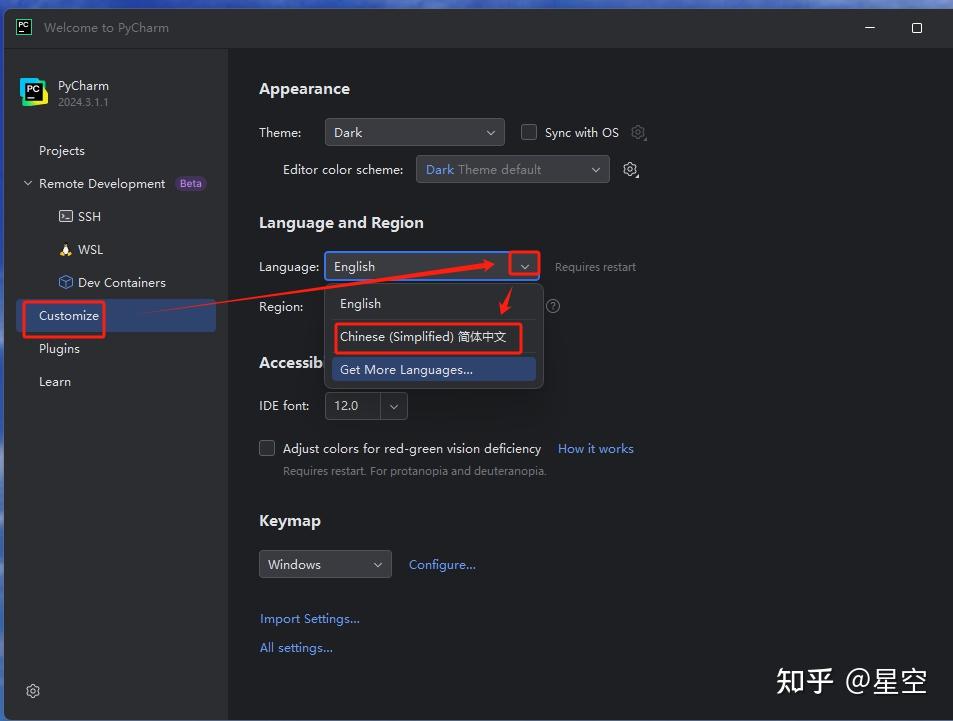Click the PyCharm title bar icon
This screenshot has width=953, height=721.
point(24,27)
